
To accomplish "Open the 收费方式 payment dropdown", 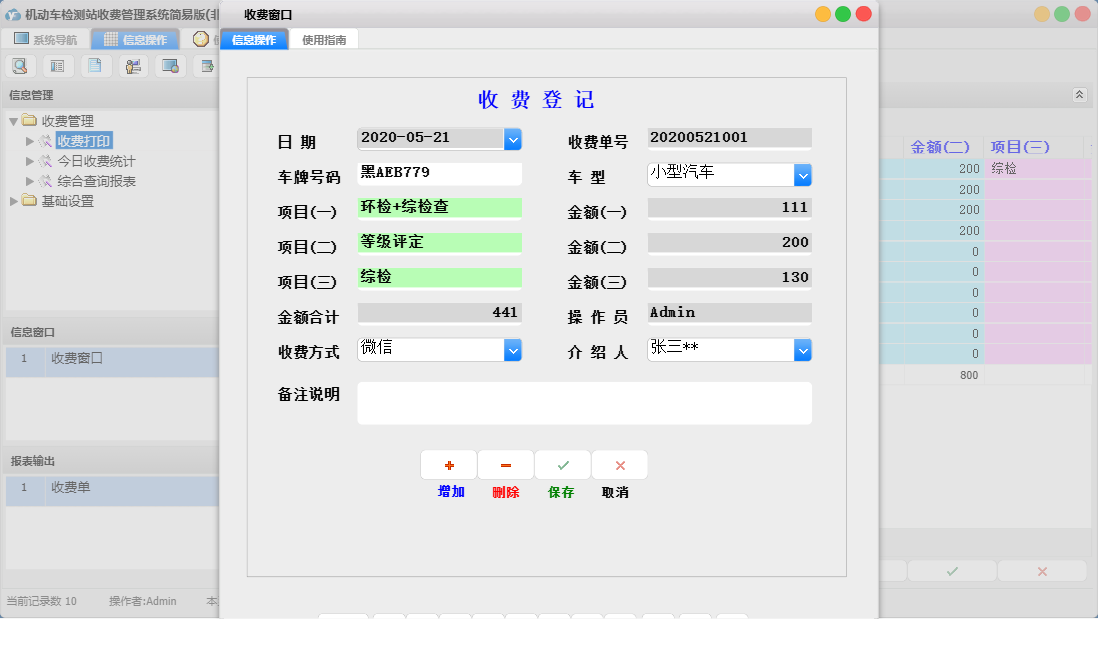I will (513, 349).
